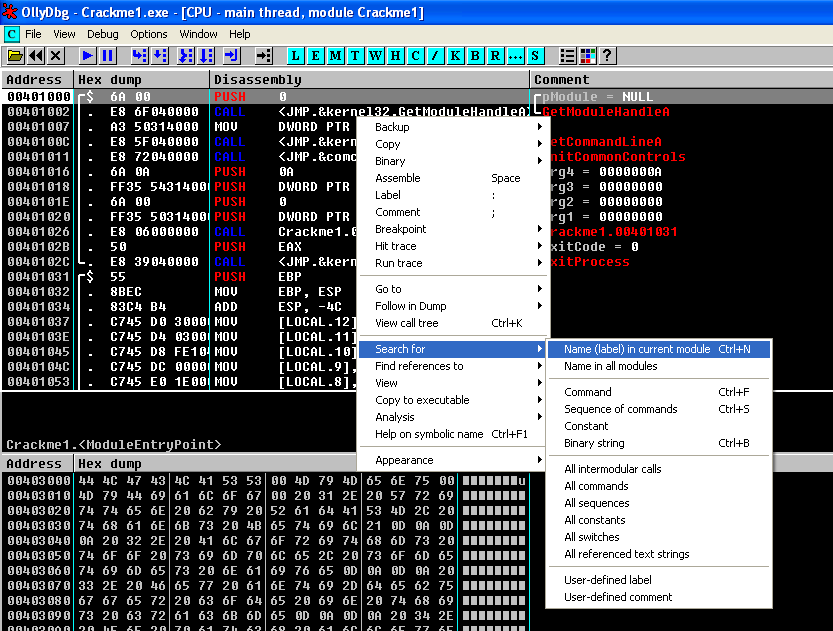
Task: Expand the Copy submenu
Action: tap(453, 144)
